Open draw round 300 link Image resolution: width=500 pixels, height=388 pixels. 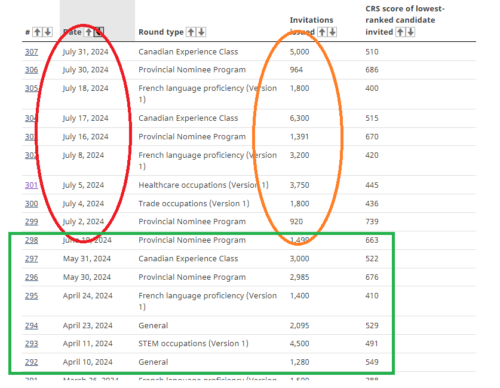coord(31,204)
